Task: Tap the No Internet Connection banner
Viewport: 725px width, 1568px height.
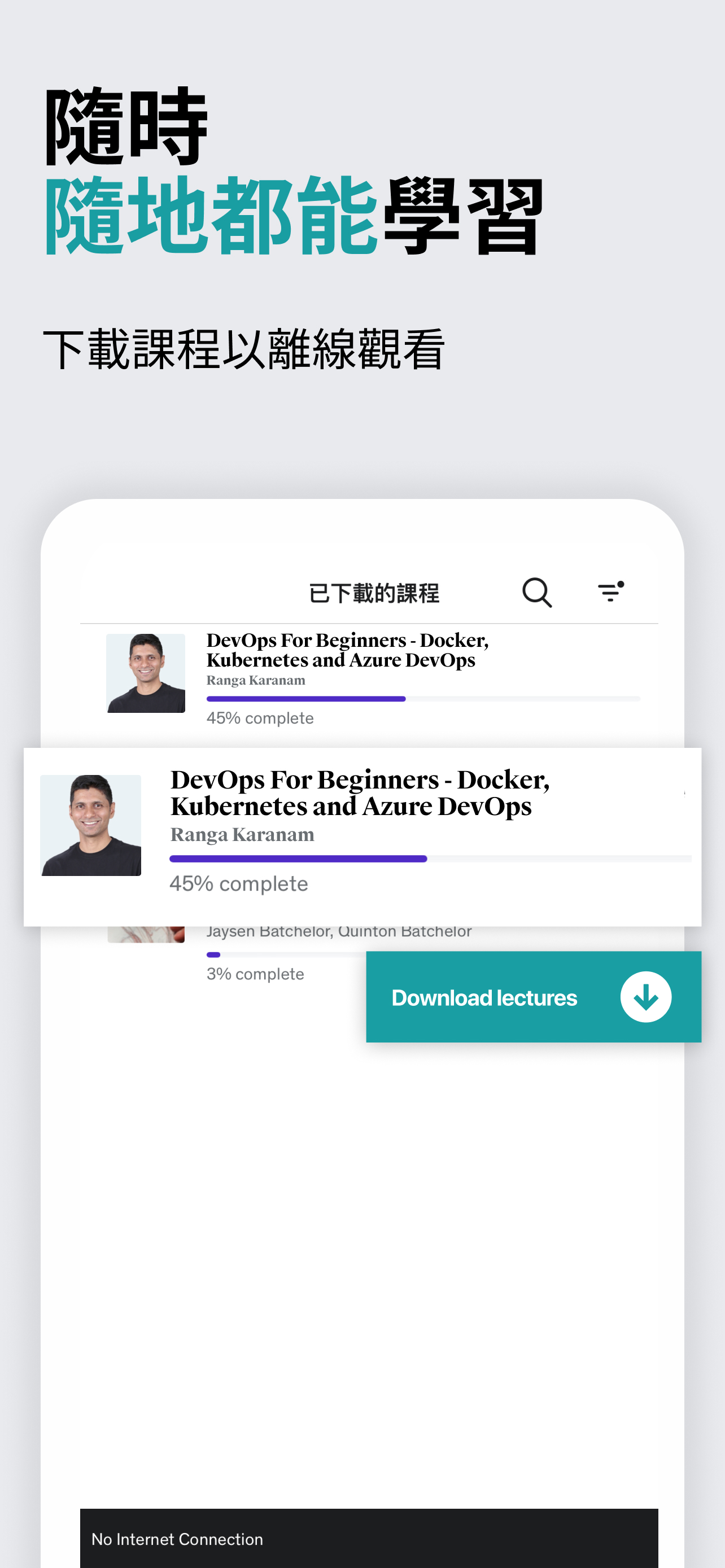Action: click(x=369, y=1538)
